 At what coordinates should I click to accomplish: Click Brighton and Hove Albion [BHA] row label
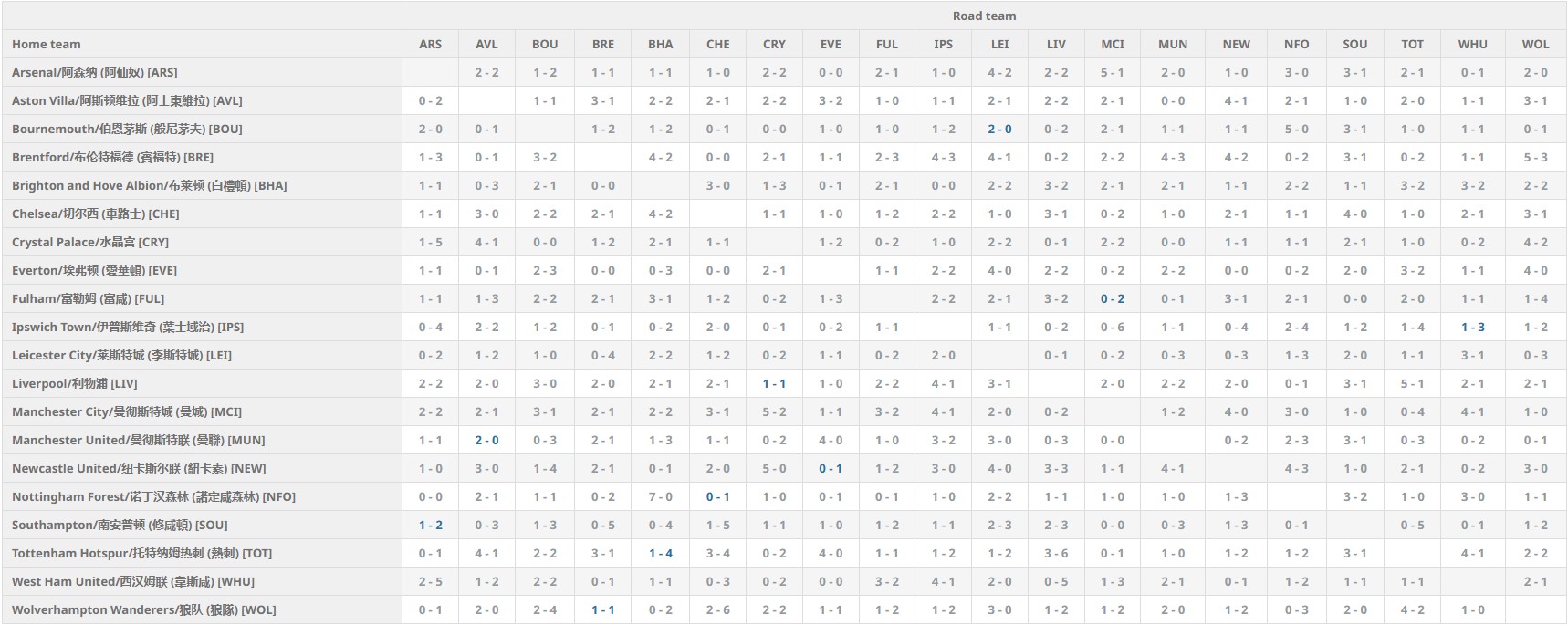[x=149, y=185]
